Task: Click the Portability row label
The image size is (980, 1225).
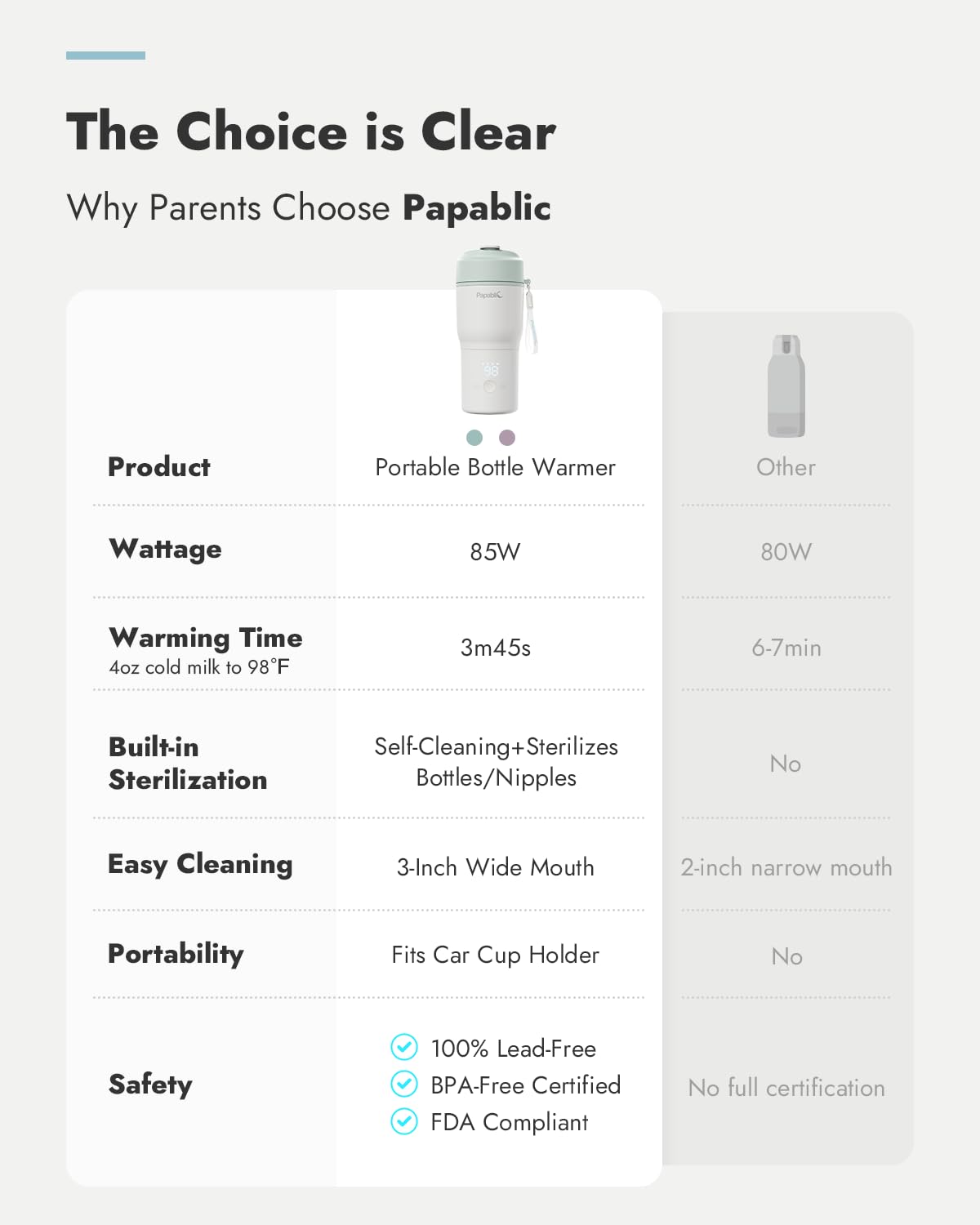Action: (x=176, y=954)
